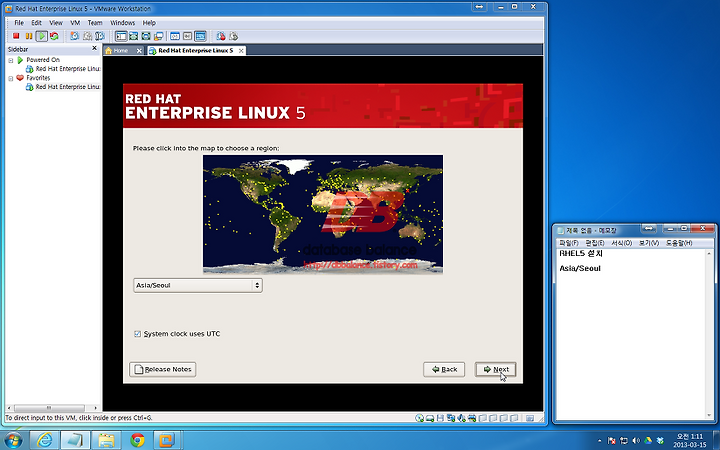The width and height of the screenshot is (720, 450).
Task: Open the Edit menu in VMware
Action: 36,22
